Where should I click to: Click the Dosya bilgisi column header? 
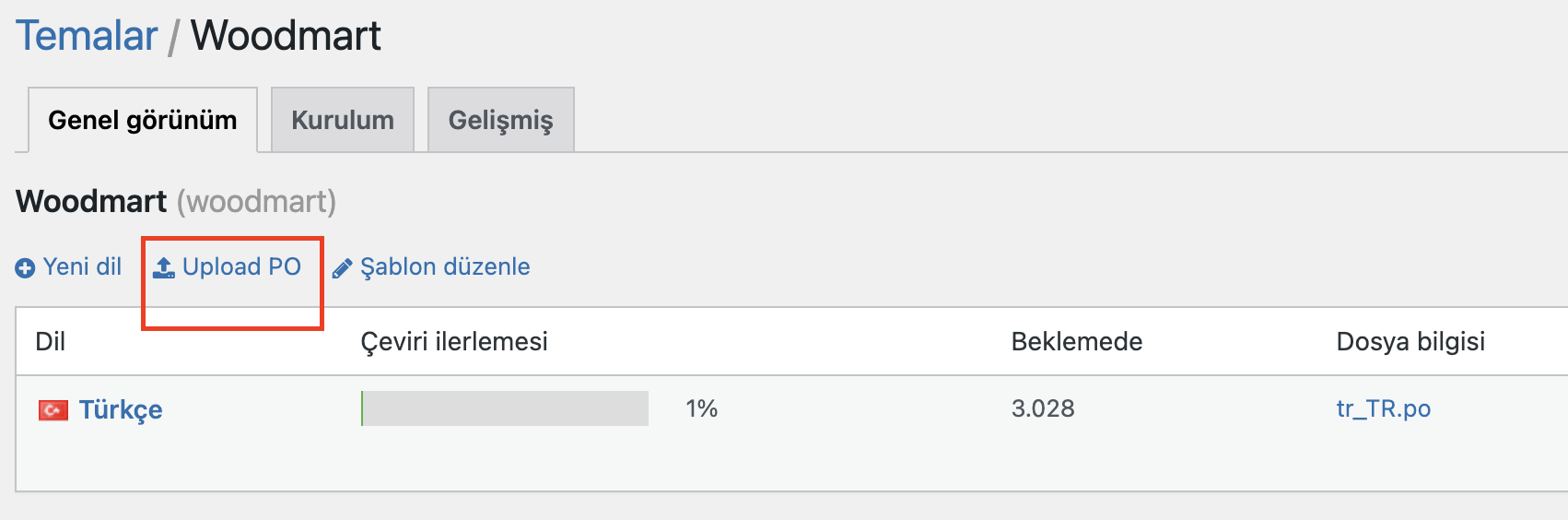tap(1410, 342)
